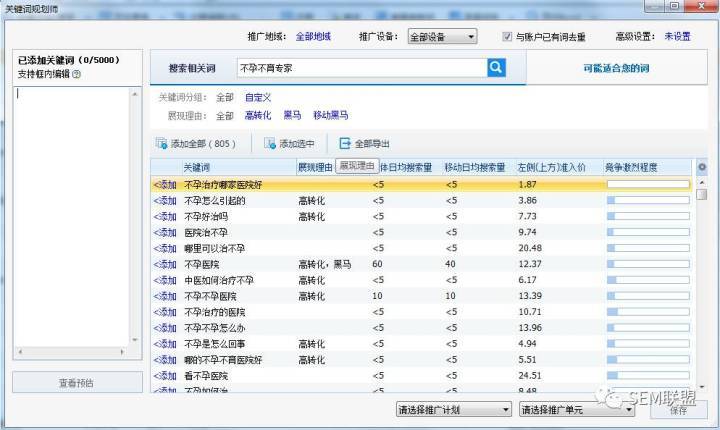Open 请选择推广计划 dropdown
This screenshot has width=720, height=430.
[x=454, y=409]
